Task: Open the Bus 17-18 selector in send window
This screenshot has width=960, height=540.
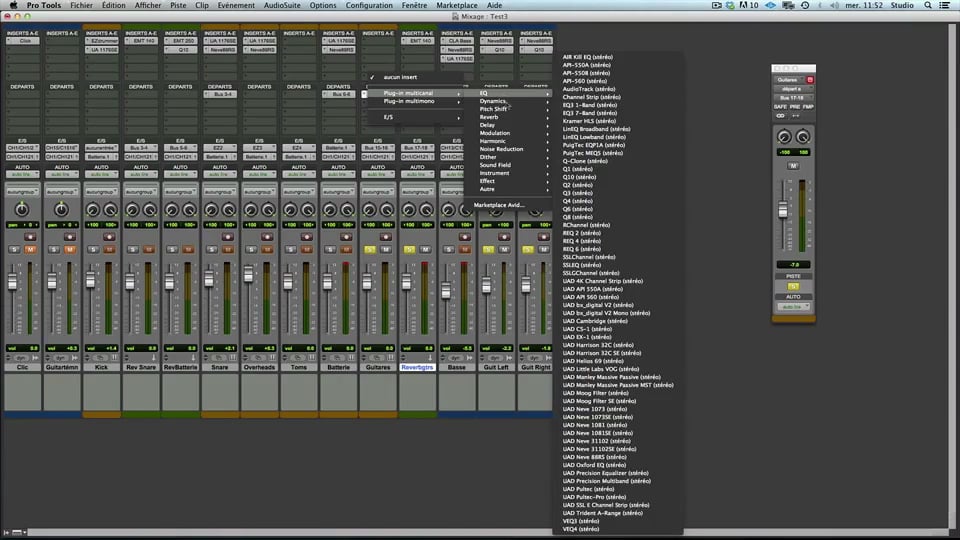Action: [793, 97]
